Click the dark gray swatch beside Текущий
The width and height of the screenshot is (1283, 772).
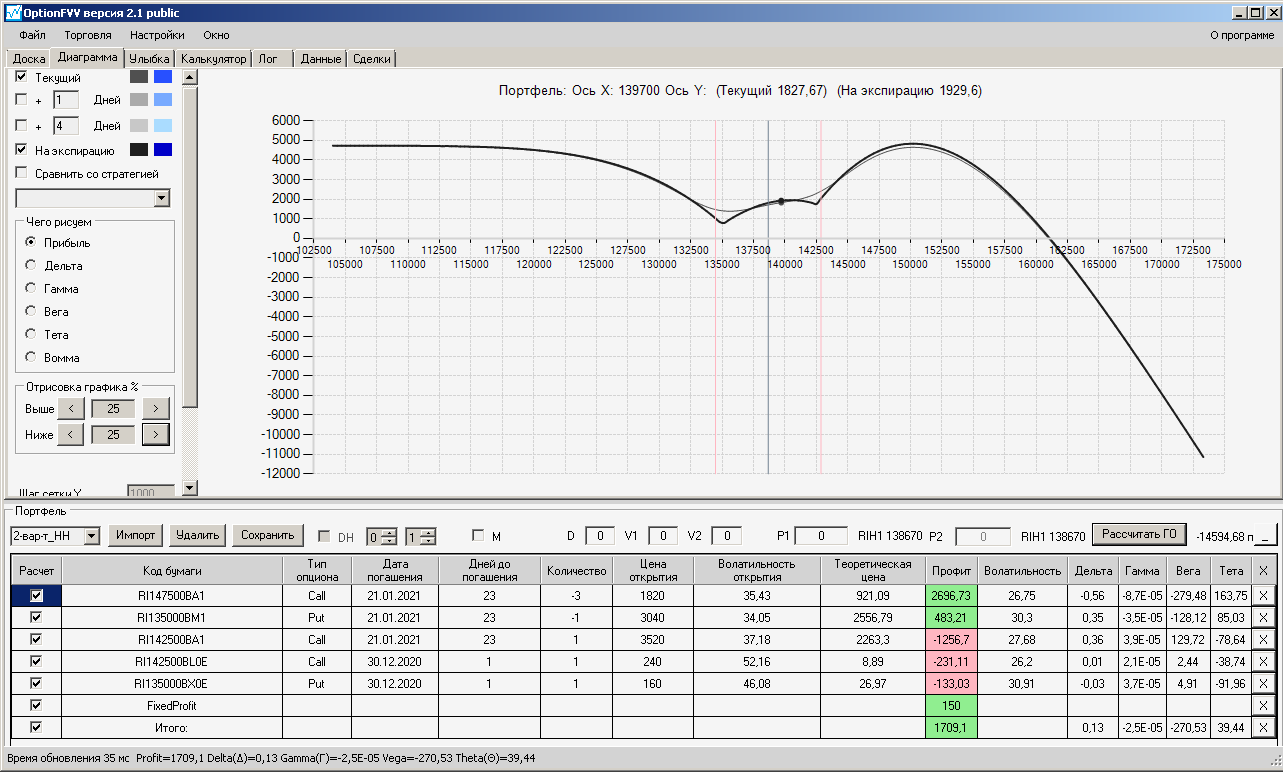click(x=139, y=77)
